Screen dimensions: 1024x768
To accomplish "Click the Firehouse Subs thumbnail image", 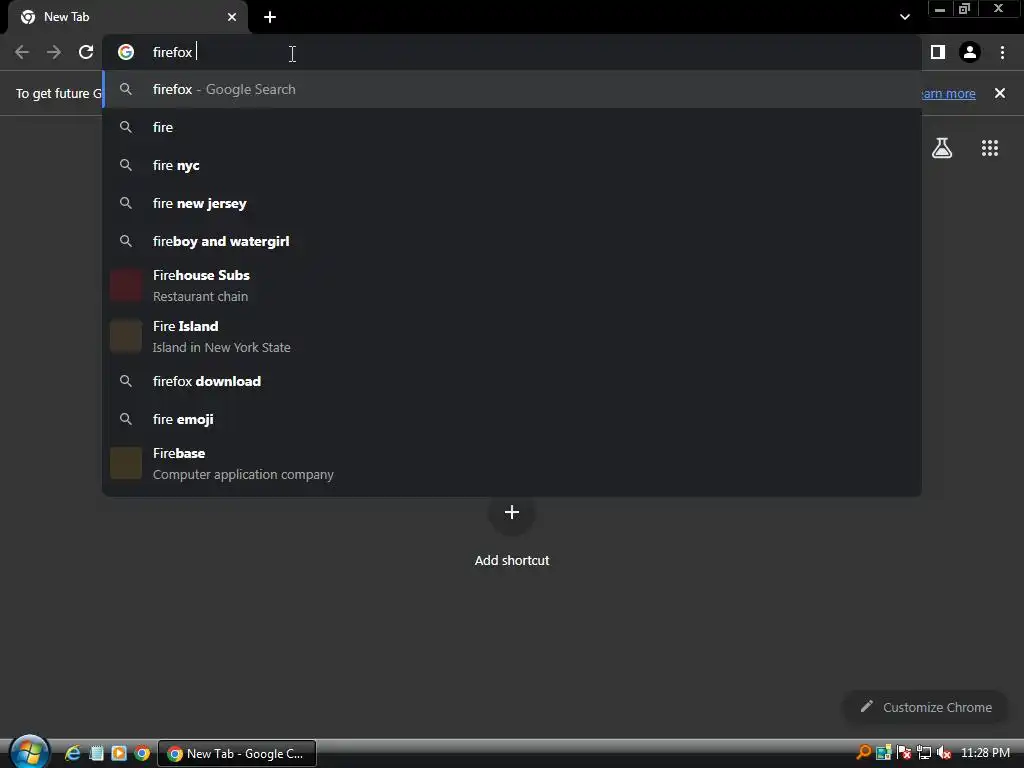I will tap(126, 285).
